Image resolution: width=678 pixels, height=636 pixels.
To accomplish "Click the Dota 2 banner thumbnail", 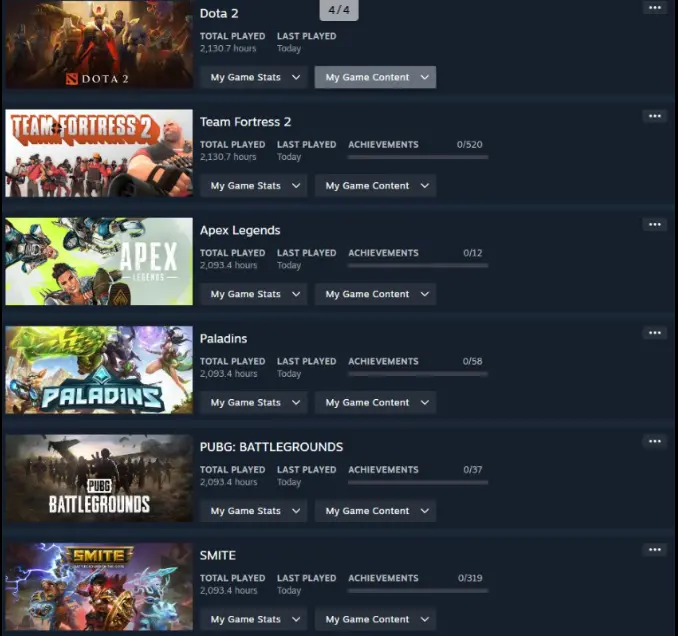I will [x=99, y=45].
